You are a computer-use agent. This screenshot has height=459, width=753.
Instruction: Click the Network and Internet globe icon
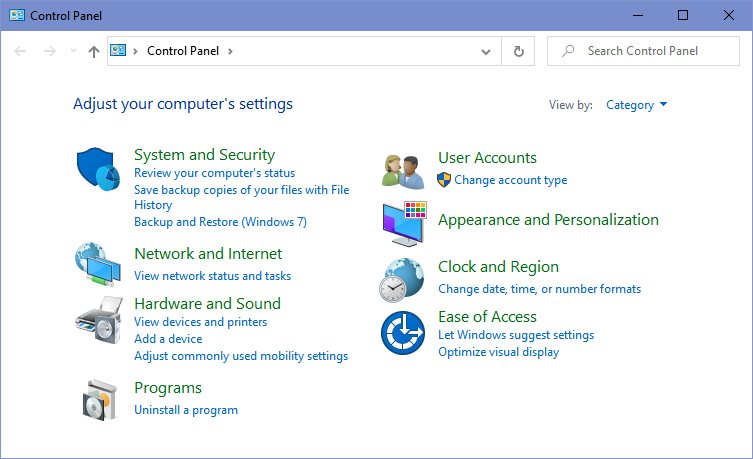(98, 264)
